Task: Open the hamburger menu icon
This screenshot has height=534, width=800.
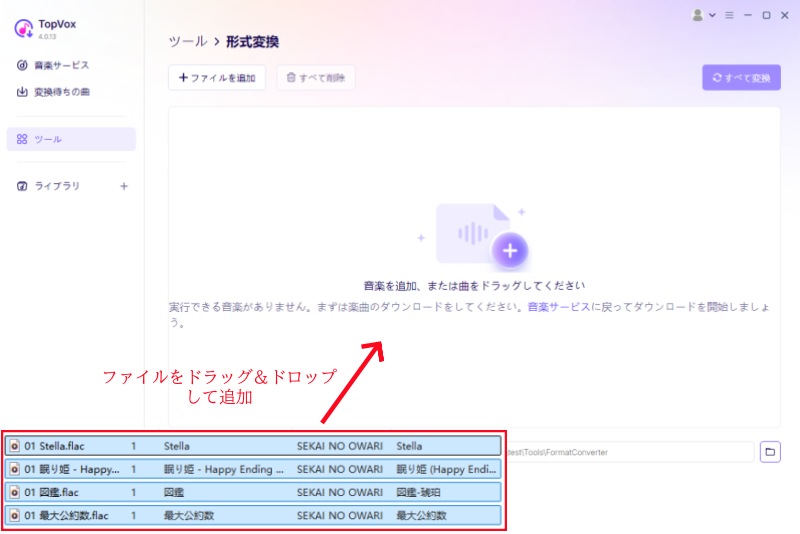Action: (x=730, y=15)
